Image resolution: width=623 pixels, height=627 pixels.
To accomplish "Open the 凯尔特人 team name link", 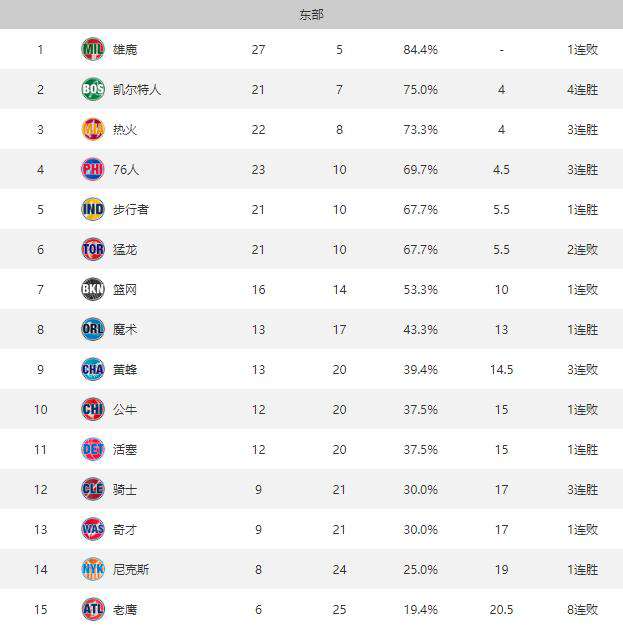I will (137, 90).
